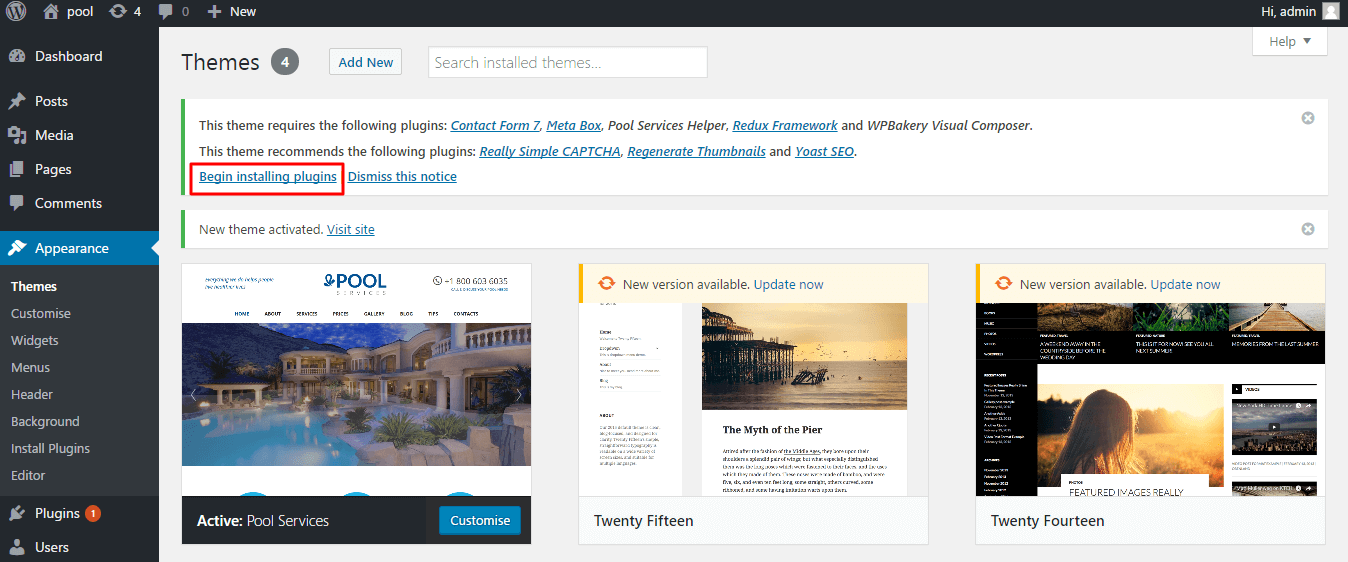1348x562 pixels.
Task: Click the Twenty Fourteen update refresh icon
Action: (x=1003, y=284)
